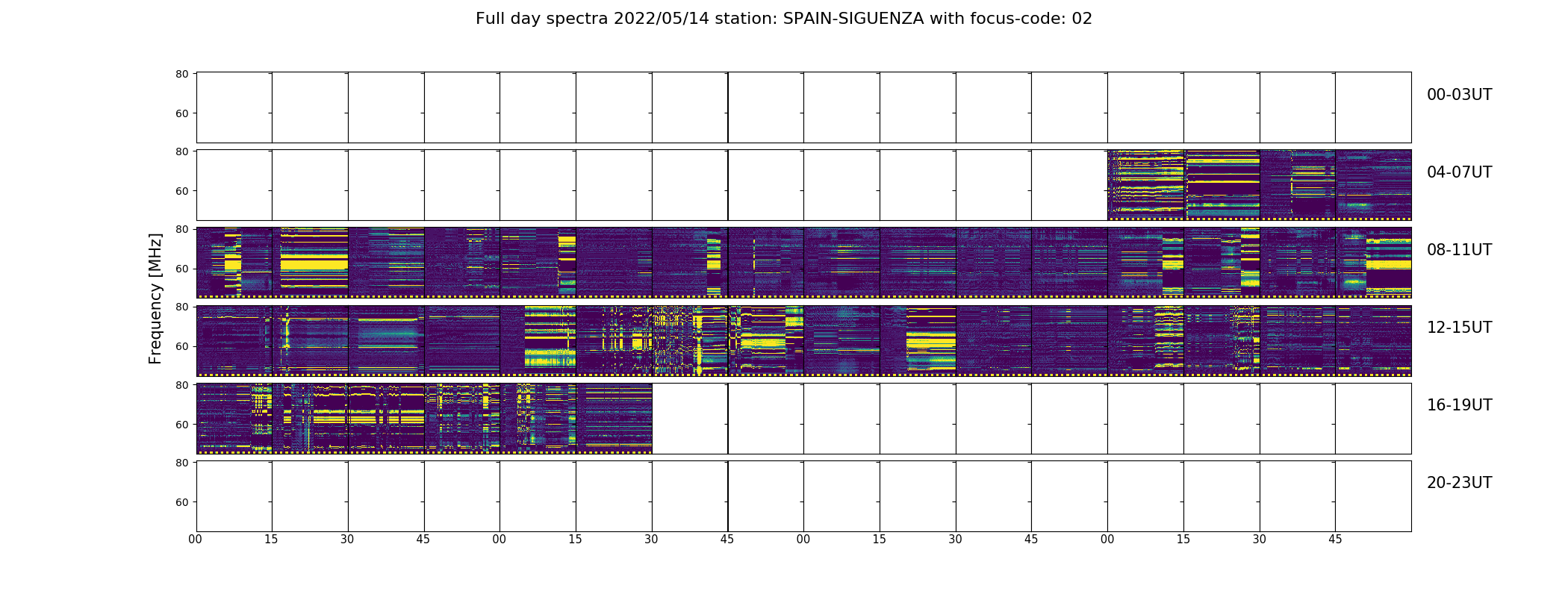Screen dimensions: 1568x597
Task: Click the first spectrogram panel in the 04-07UT row
Action: [1145, 185]
